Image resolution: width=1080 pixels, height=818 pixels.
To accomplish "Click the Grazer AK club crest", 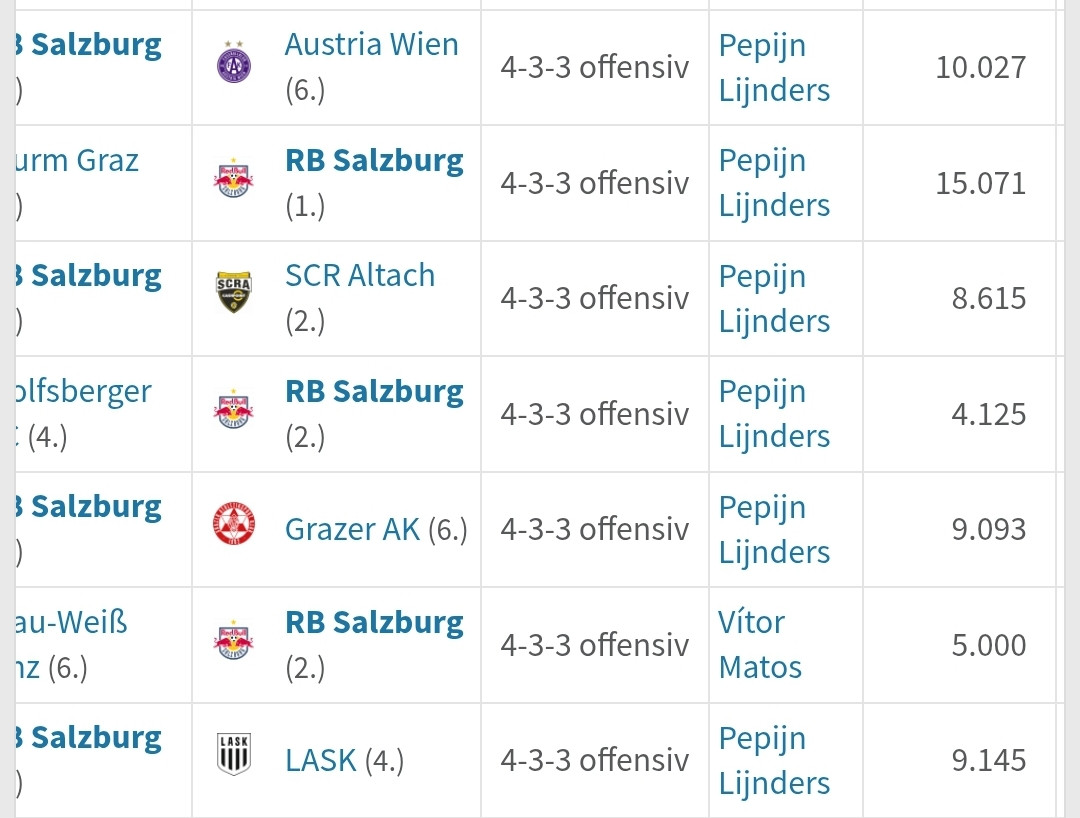I will coord(234,529).
